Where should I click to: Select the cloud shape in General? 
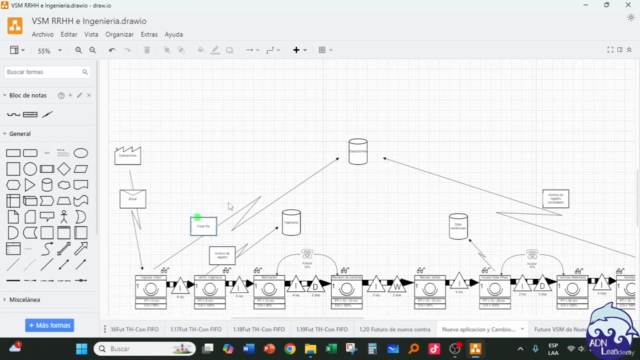pos(64,185)
